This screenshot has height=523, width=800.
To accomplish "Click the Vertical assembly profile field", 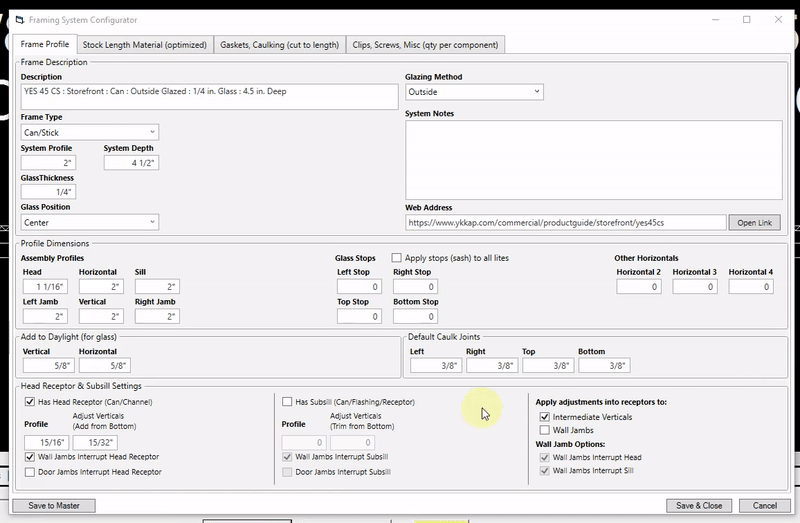I will pos(101,316).
